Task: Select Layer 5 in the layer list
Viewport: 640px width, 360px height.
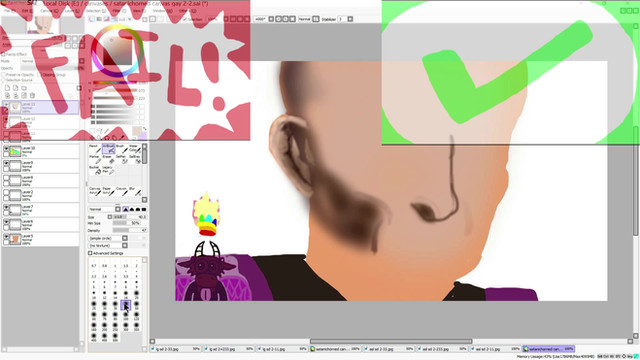Action: tap(40, 239)
